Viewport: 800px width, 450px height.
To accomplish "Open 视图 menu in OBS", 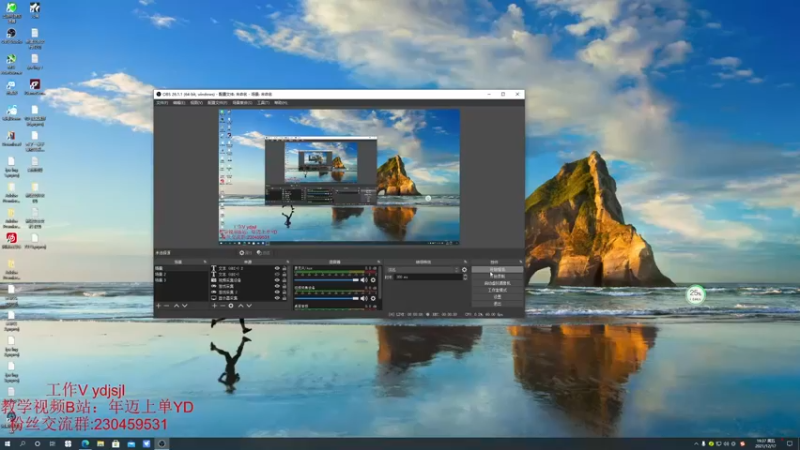I will point(196,103).
